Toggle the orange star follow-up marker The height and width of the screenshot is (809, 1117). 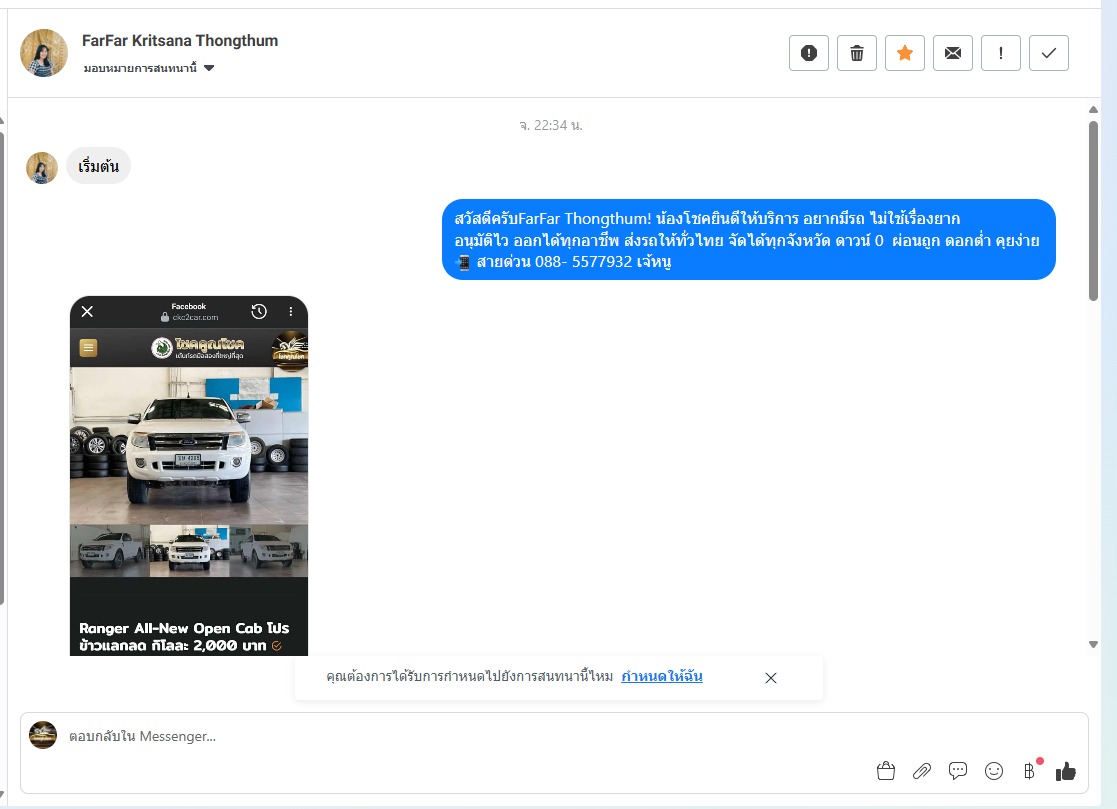click(905, 53)
